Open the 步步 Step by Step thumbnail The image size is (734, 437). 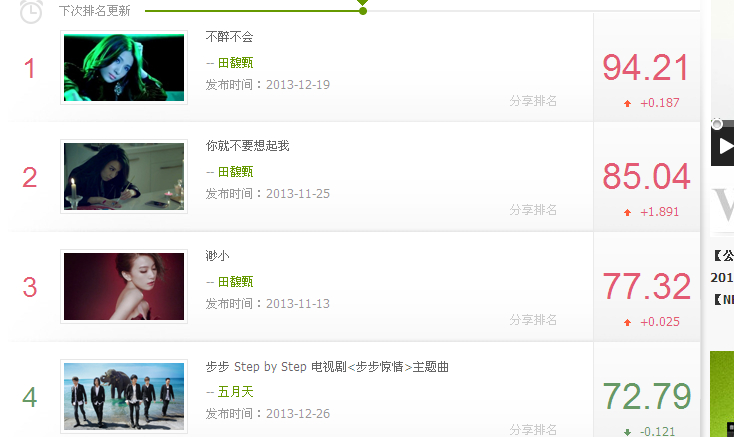124,396
